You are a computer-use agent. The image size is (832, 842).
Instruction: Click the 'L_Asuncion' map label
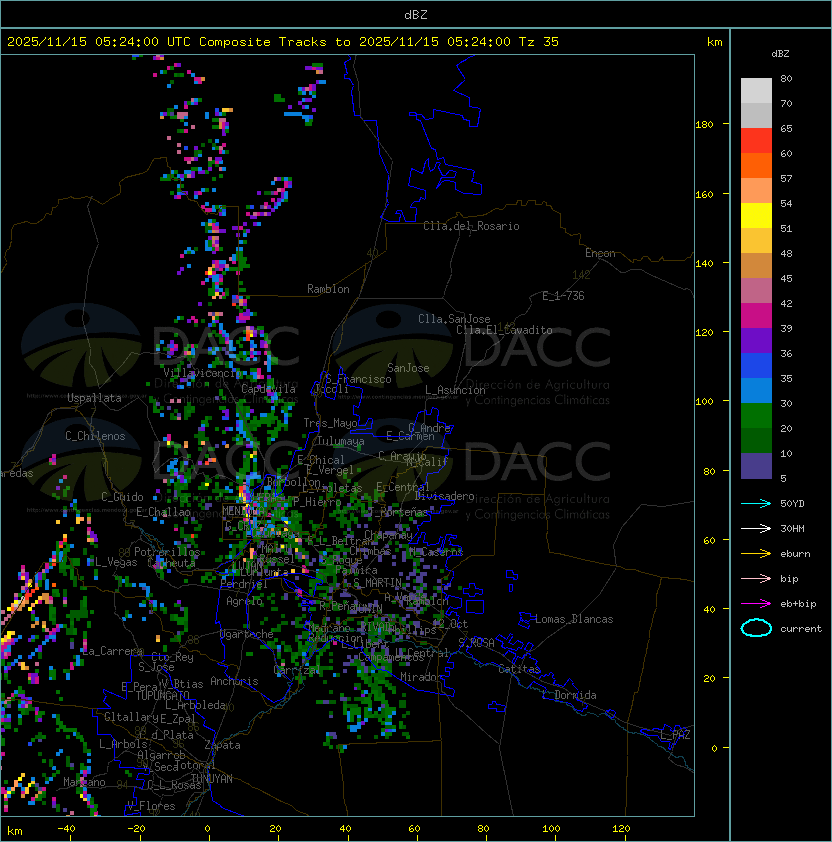point(455,390)
